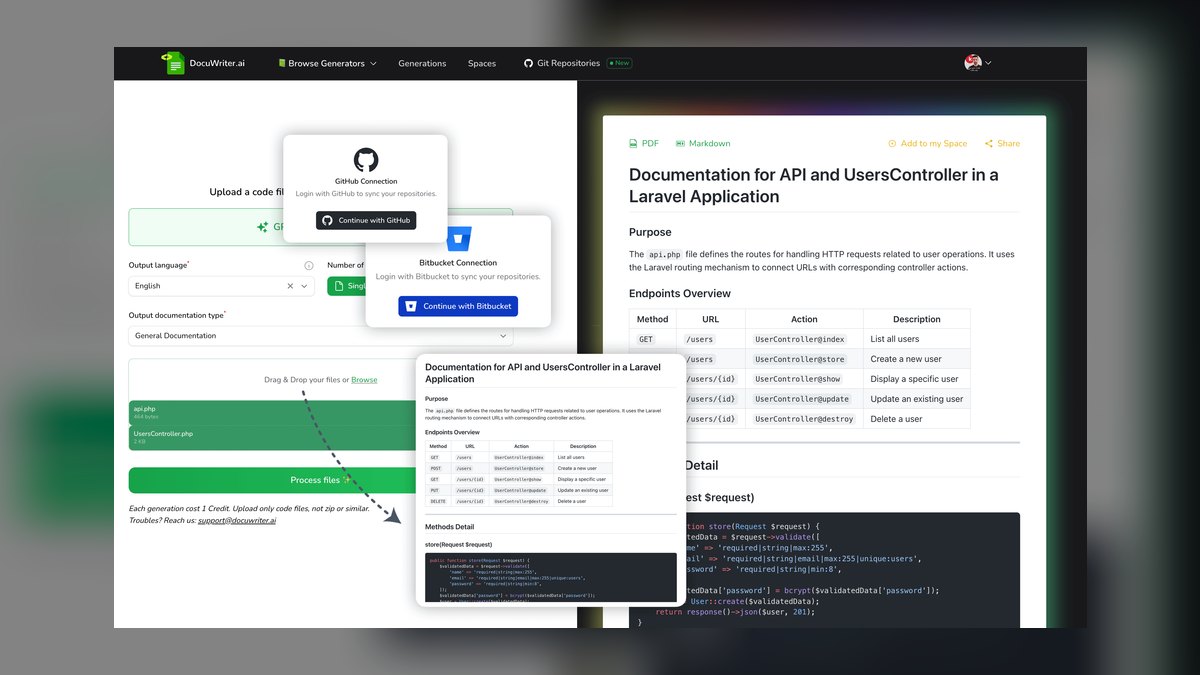
Task: Click Continue with Bitbucket button
Action: click(x=458, y=306)
